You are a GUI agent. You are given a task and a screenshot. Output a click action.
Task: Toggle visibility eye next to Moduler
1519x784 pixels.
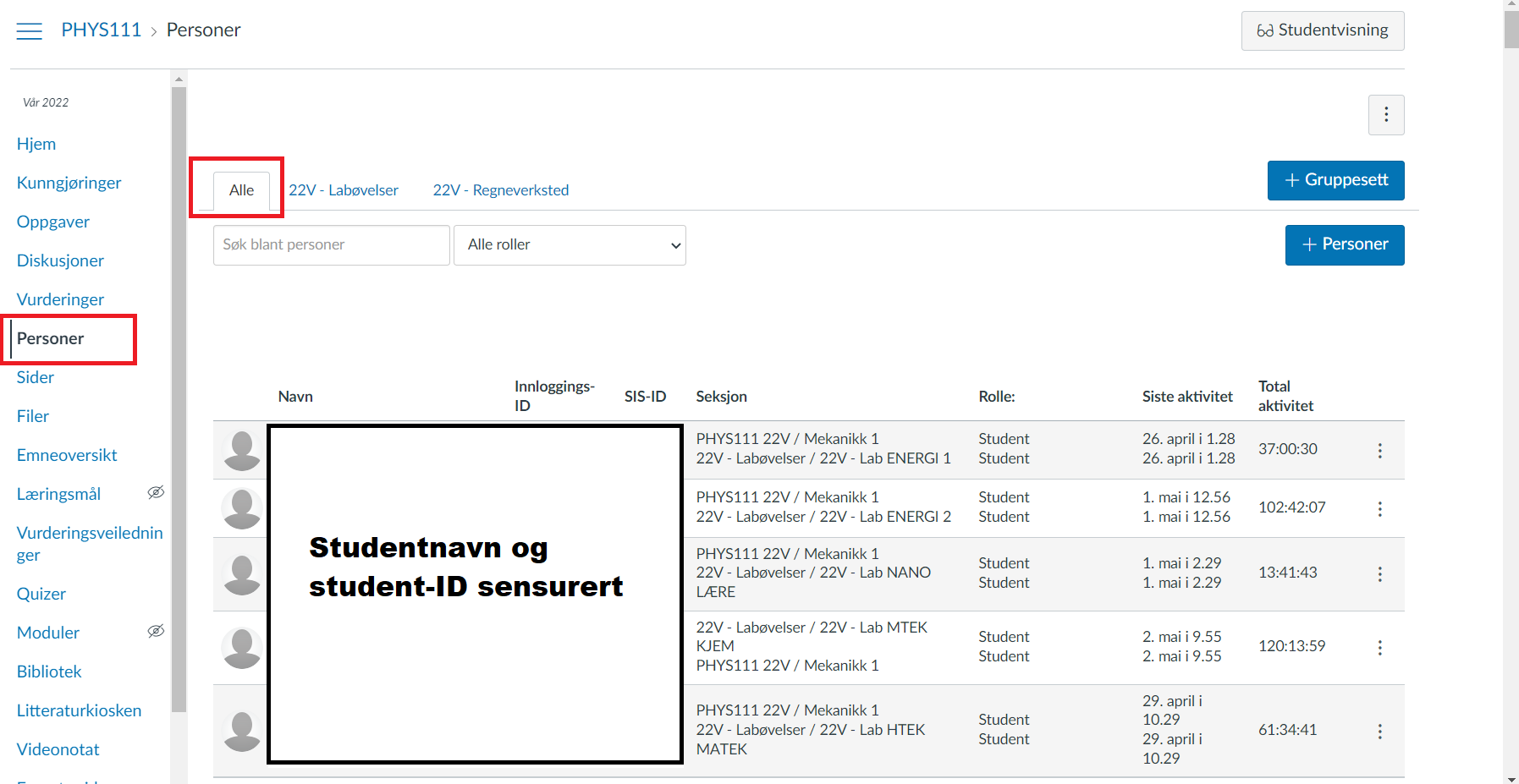tap(156, 631)
